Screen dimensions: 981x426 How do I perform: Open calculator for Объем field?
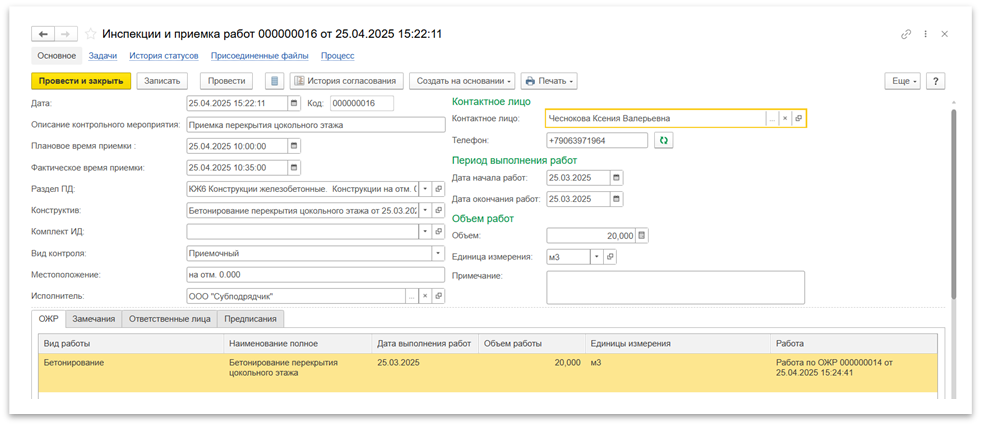(x=642, y=236)
